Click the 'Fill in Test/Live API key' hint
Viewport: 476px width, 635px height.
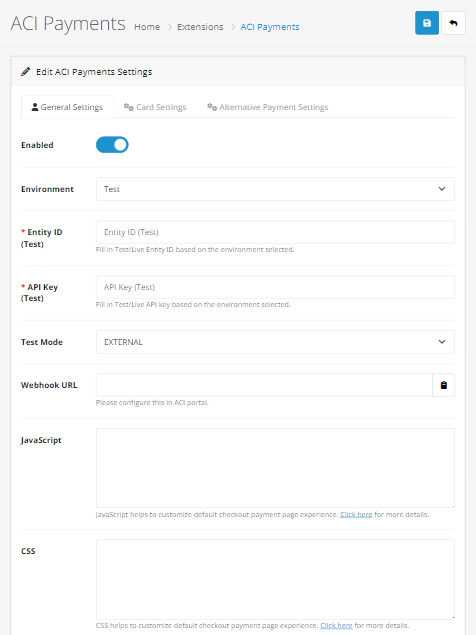pyautogui.click(x=193, y=305)
